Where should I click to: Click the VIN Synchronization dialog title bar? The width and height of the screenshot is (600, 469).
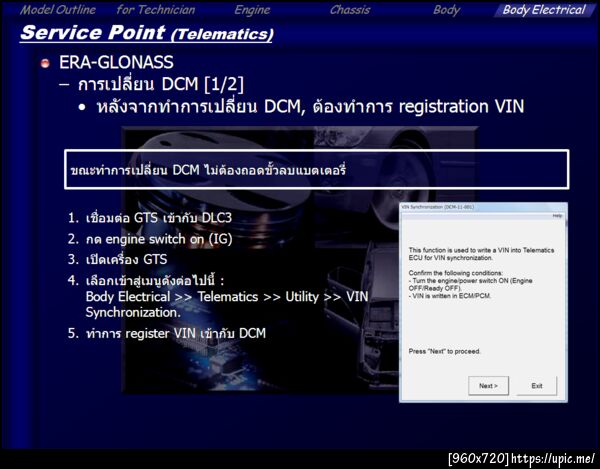tap(483, 207)
